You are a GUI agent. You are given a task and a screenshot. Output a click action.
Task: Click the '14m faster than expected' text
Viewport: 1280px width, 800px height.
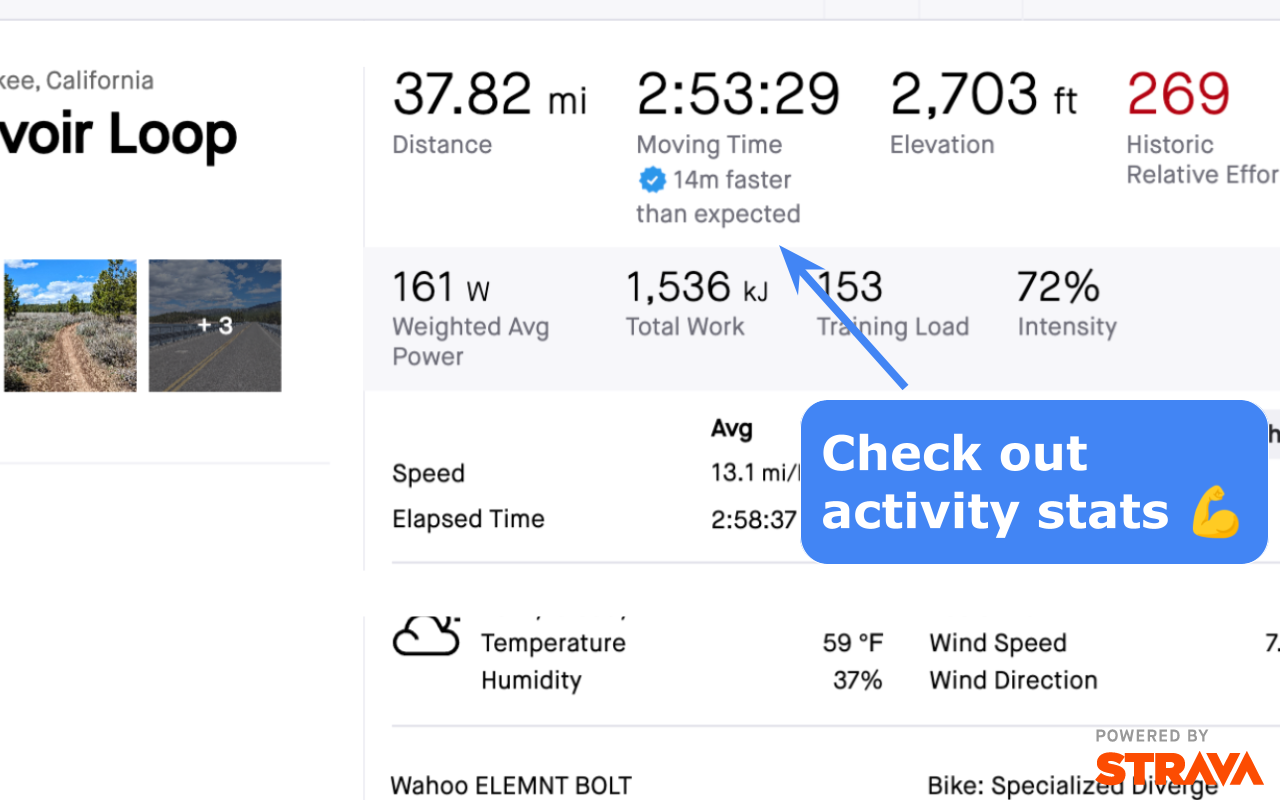click(x=718, y=197)
